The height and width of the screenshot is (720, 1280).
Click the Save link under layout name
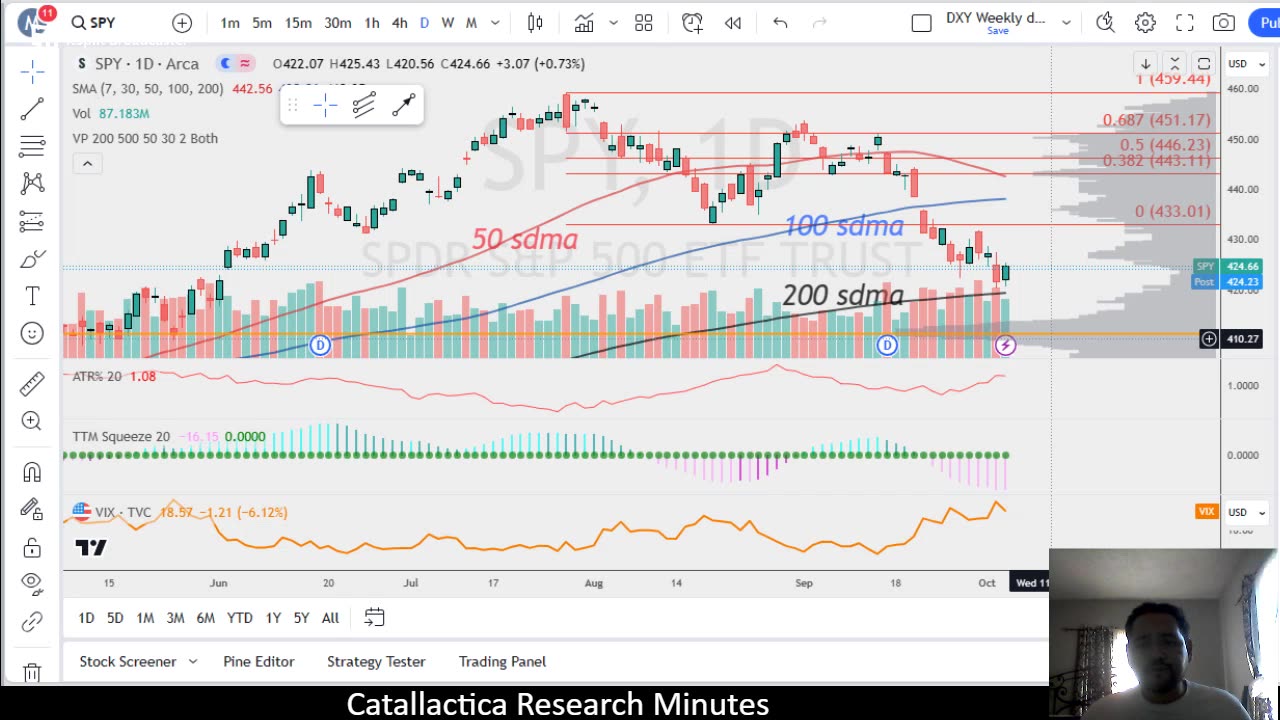click(998, 31)
